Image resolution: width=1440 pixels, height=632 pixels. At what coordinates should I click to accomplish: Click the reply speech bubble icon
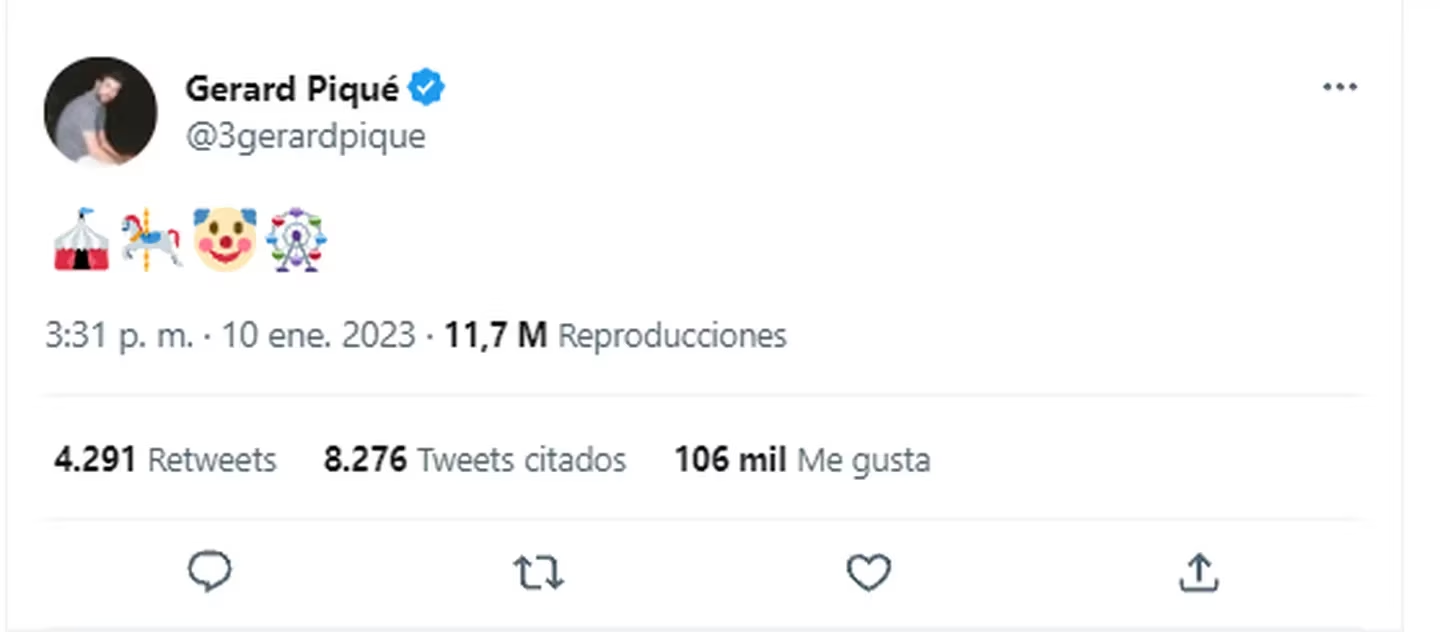[210, 572]
